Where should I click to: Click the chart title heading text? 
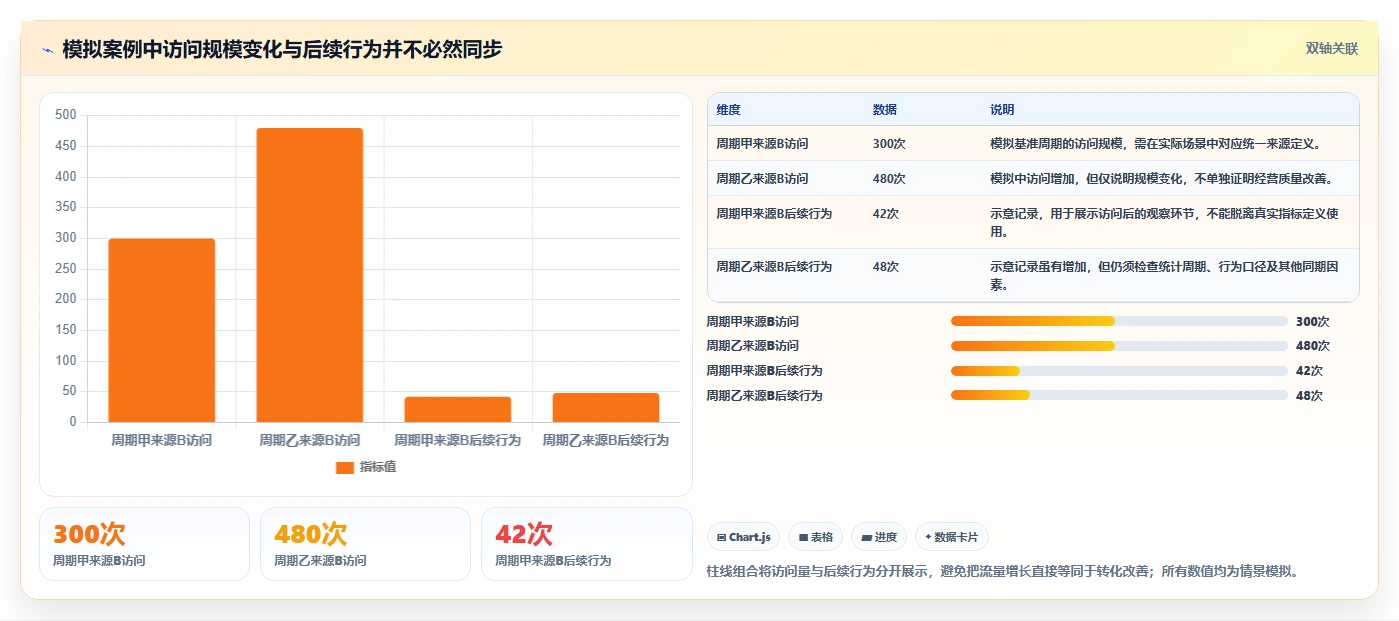(x=282, y=49)
